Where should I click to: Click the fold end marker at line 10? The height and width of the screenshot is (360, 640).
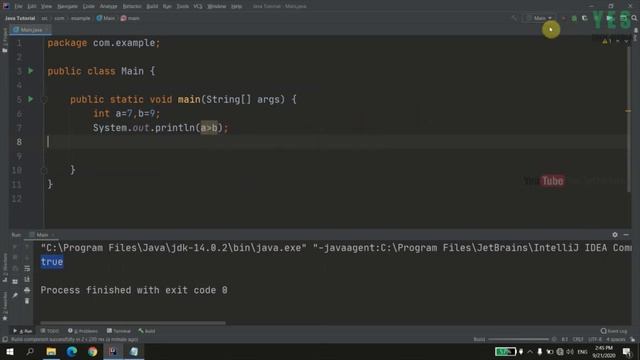[x=44, y=170]
